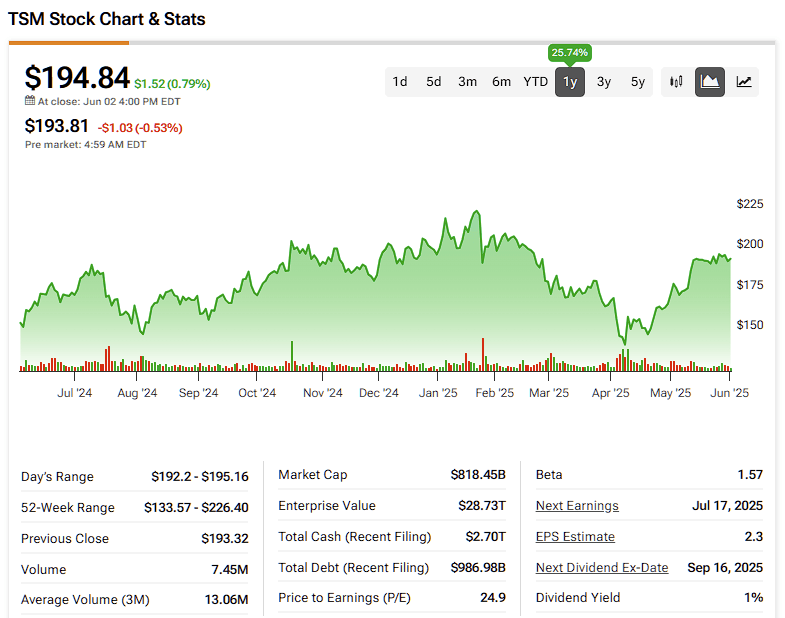
Task: Switch chart range to 3m
Action: click(x=468, y=82)
